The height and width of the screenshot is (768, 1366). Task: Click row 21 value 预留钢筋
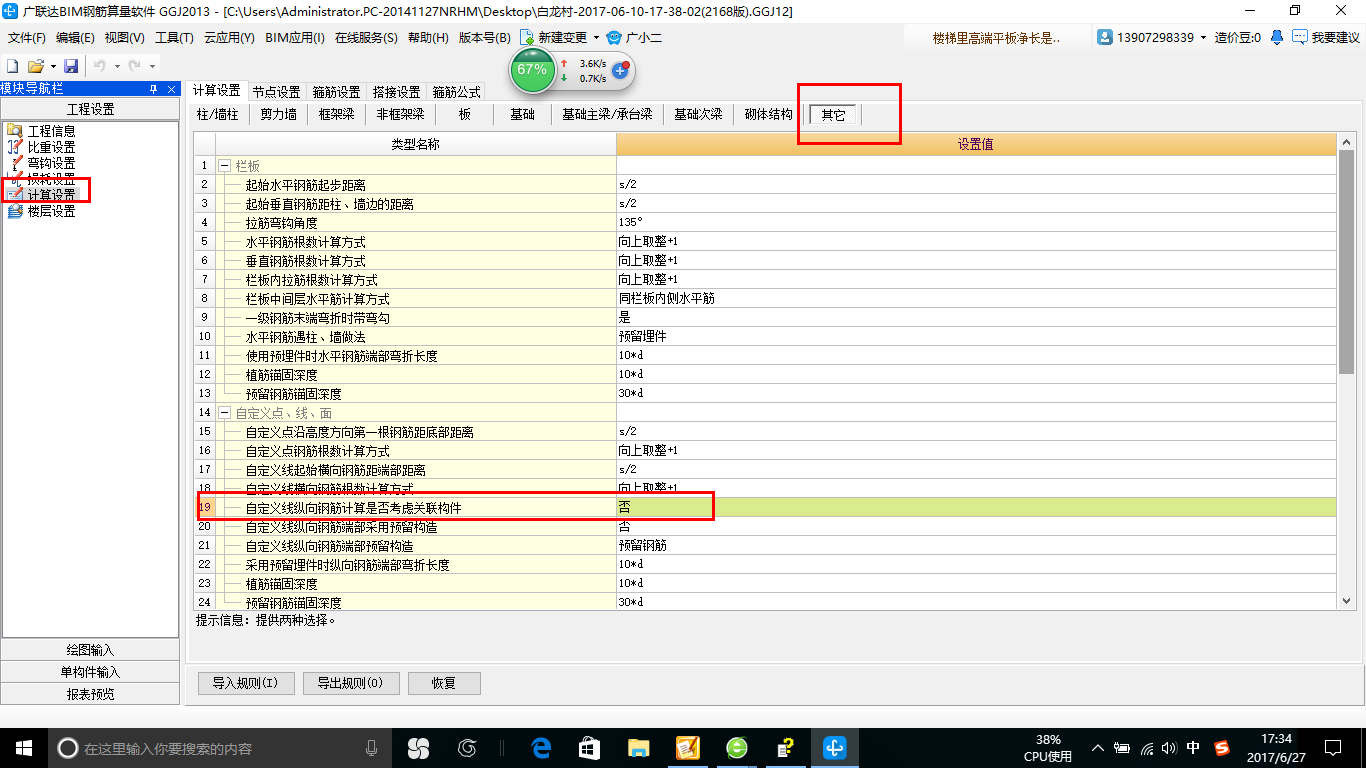pos(976,546)
